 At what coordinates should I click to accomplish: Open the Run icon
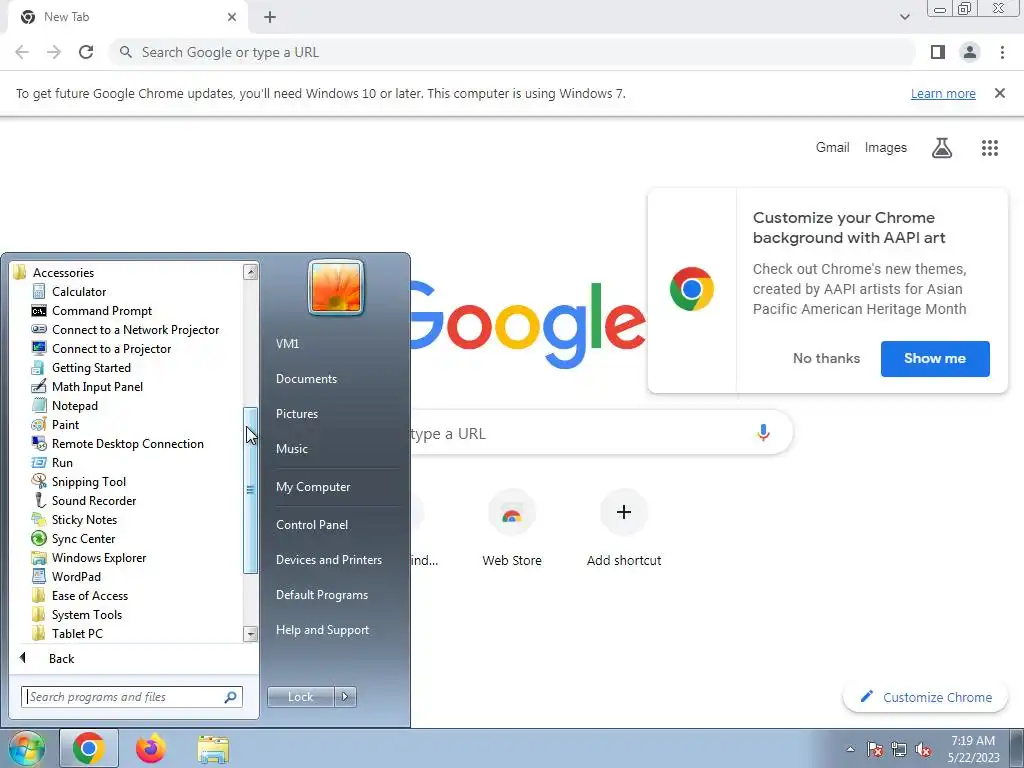pyautogui.click(x=39, y=462)
